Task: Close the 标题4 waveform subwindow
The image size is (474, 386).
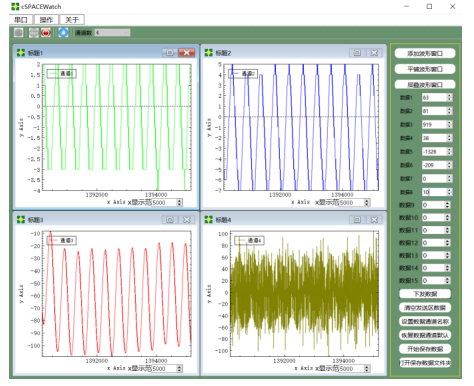Action: tap(374, 220)
